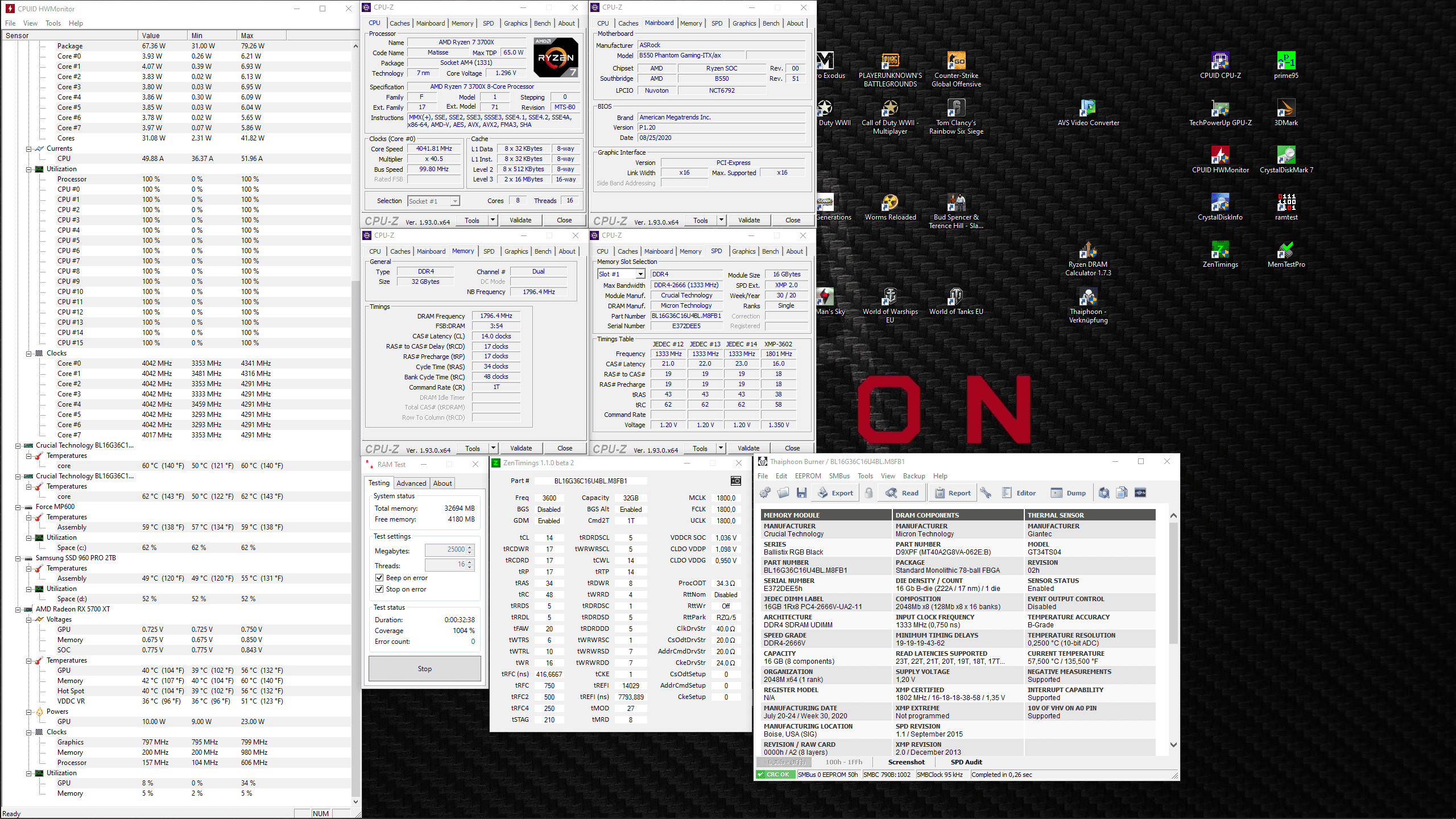Screen dimensions: 1456x819
Task: Toggle the Stop on error checkbox
Action: pos(379,589)
